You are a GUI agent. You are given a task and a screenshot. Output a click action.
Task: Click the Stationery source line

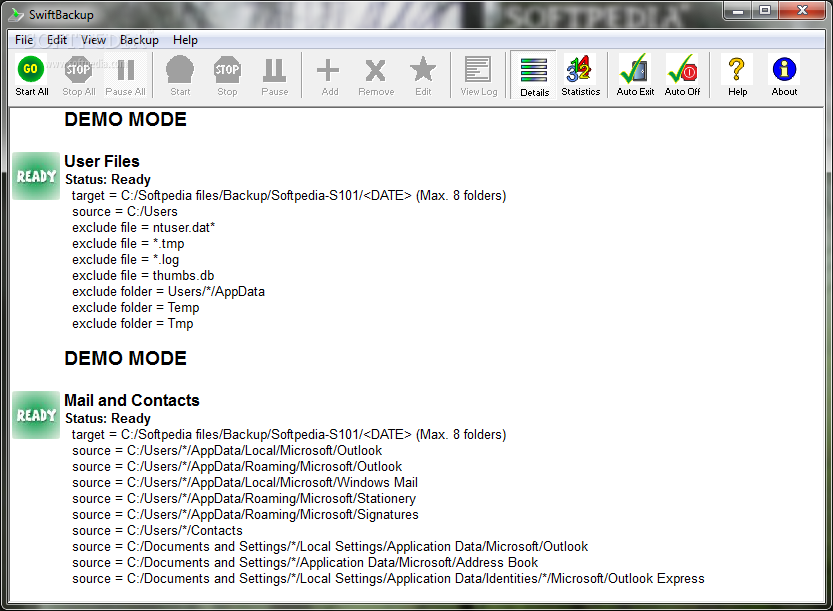click(x=244, y=498)
